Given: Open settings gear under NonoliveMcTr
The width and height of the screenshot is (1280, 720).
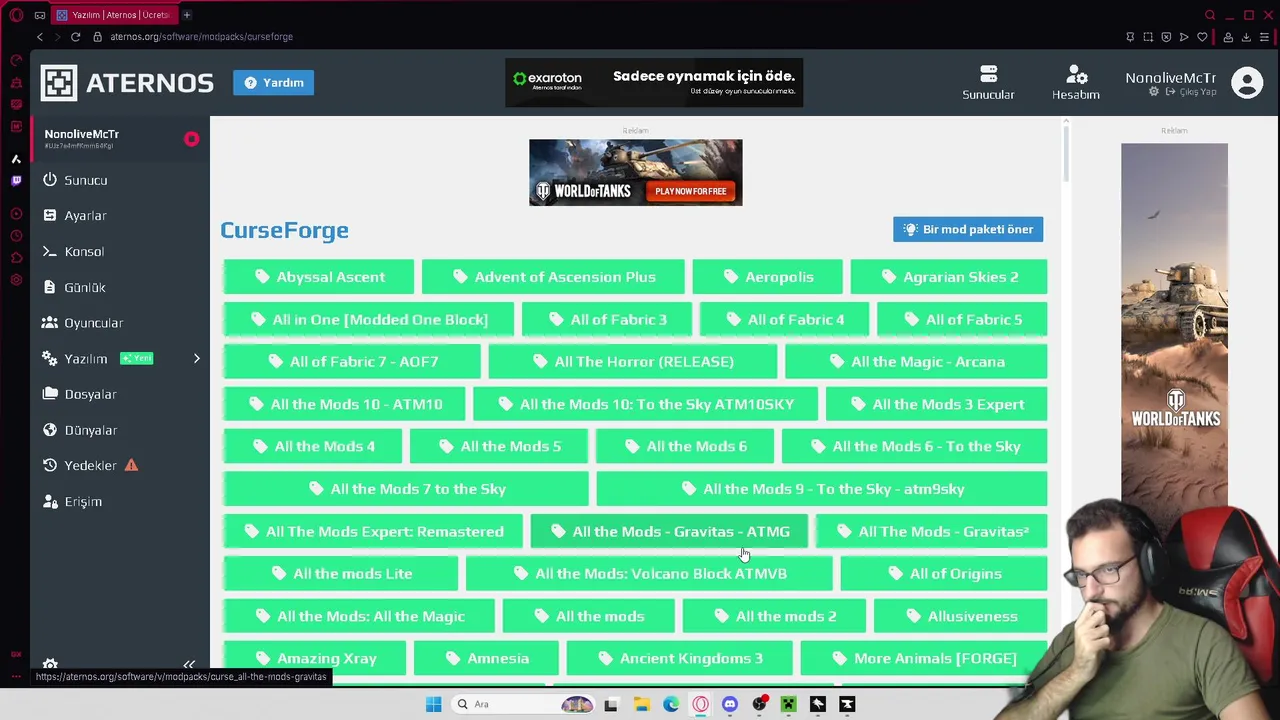Looking at the screenshot, I should pos(1154,92).
